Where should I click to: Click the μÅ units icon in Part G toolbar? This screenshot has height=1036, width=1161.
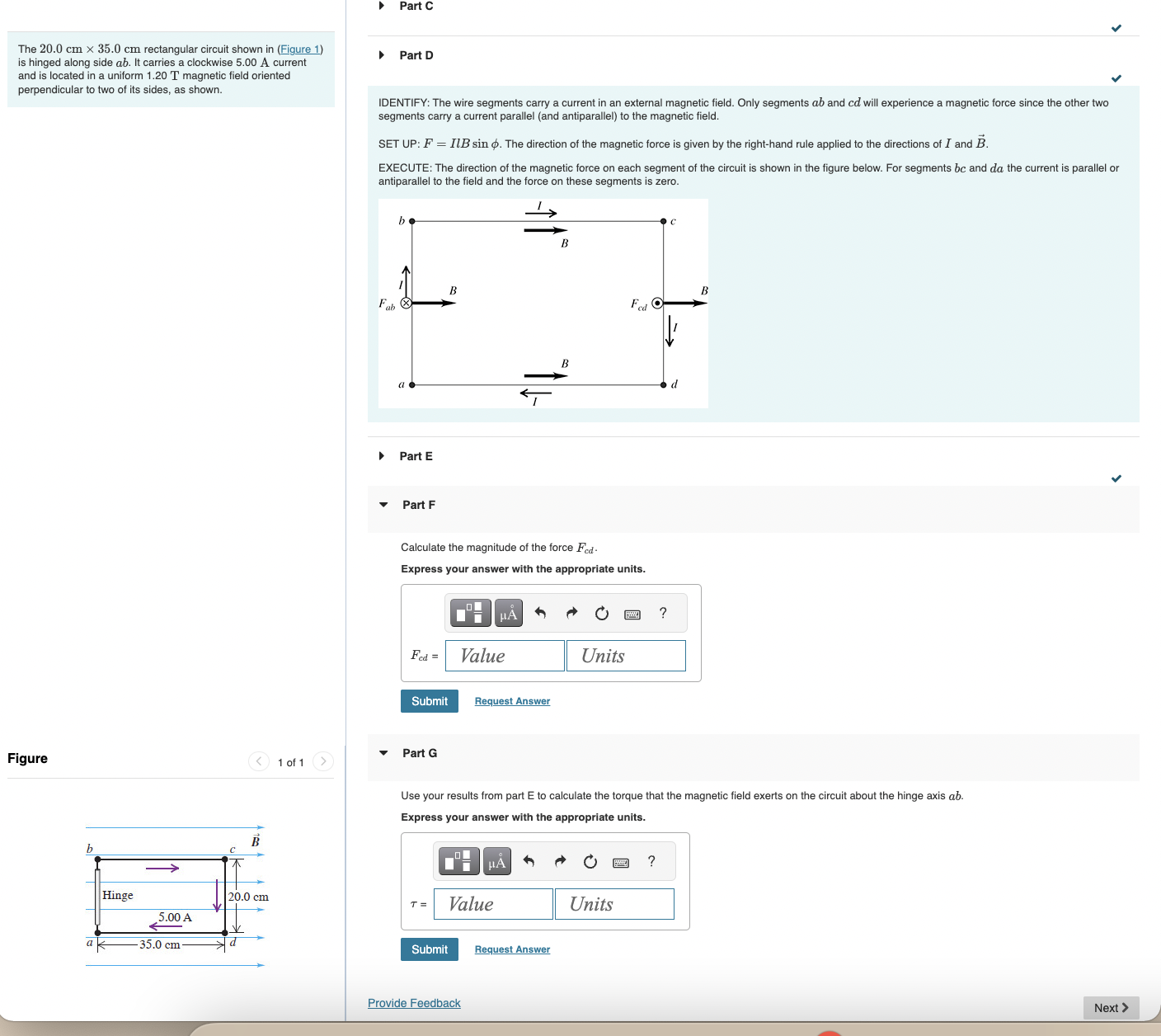(x=496, y=860)
